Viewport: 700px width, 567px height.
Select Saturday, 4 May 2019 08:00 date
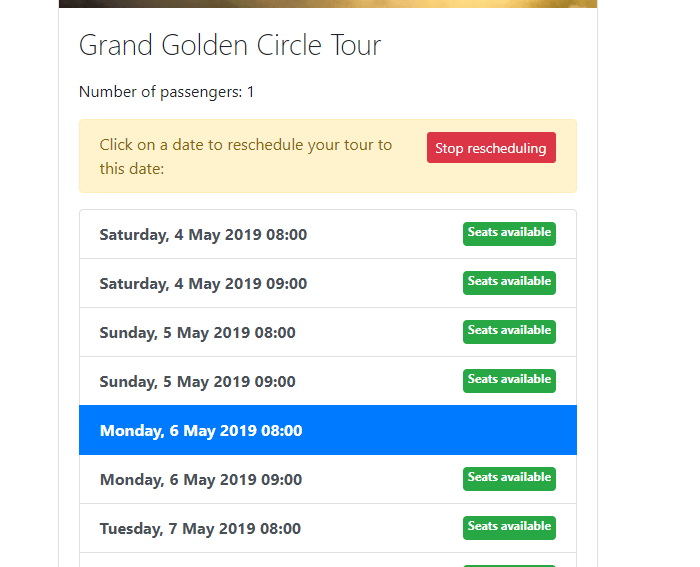click(328, 234)
